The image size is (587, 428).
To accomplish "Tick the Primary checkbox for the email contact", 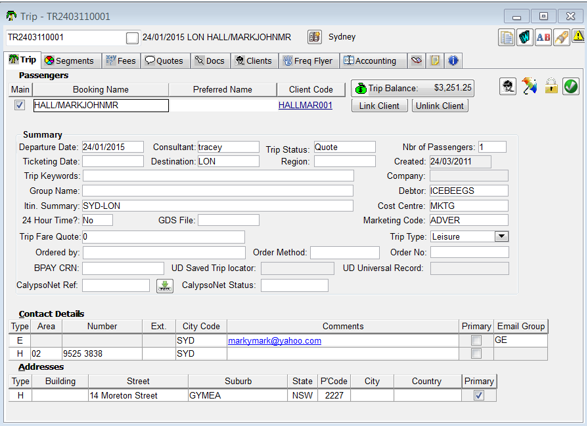I will 476,340.
